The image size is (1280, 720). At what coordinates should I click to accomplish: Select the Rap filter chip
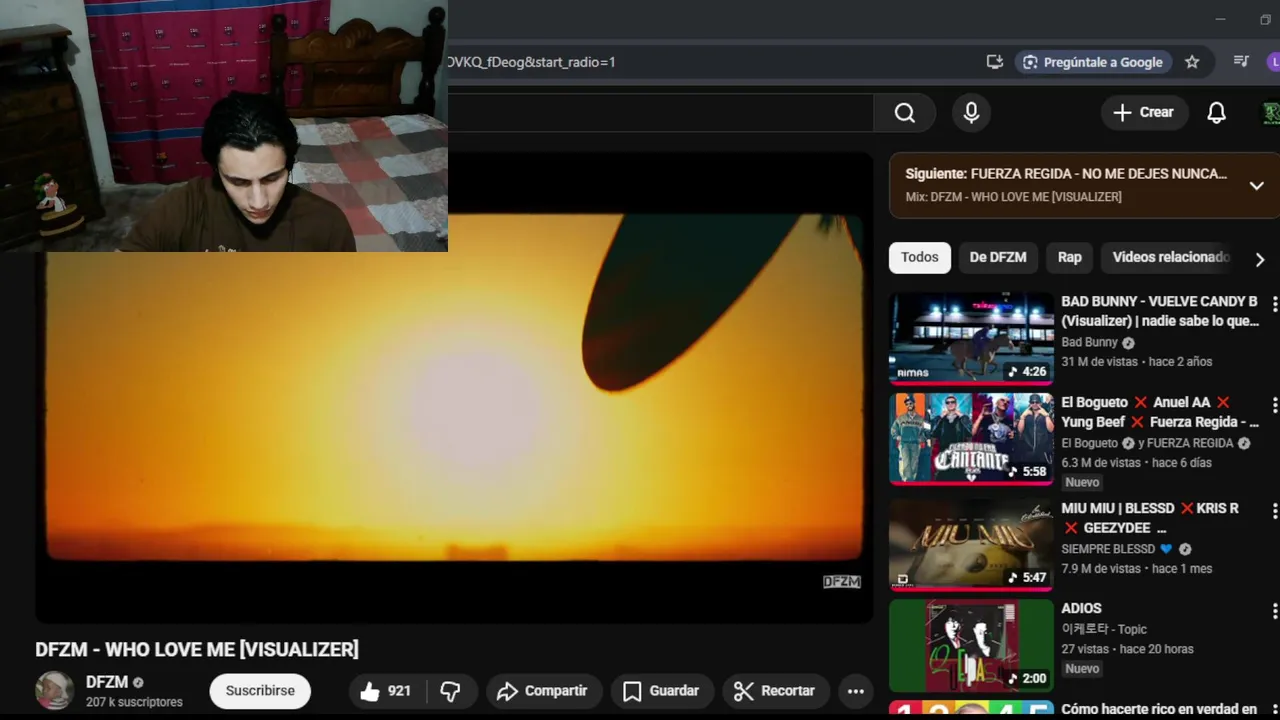point(1069,257)
